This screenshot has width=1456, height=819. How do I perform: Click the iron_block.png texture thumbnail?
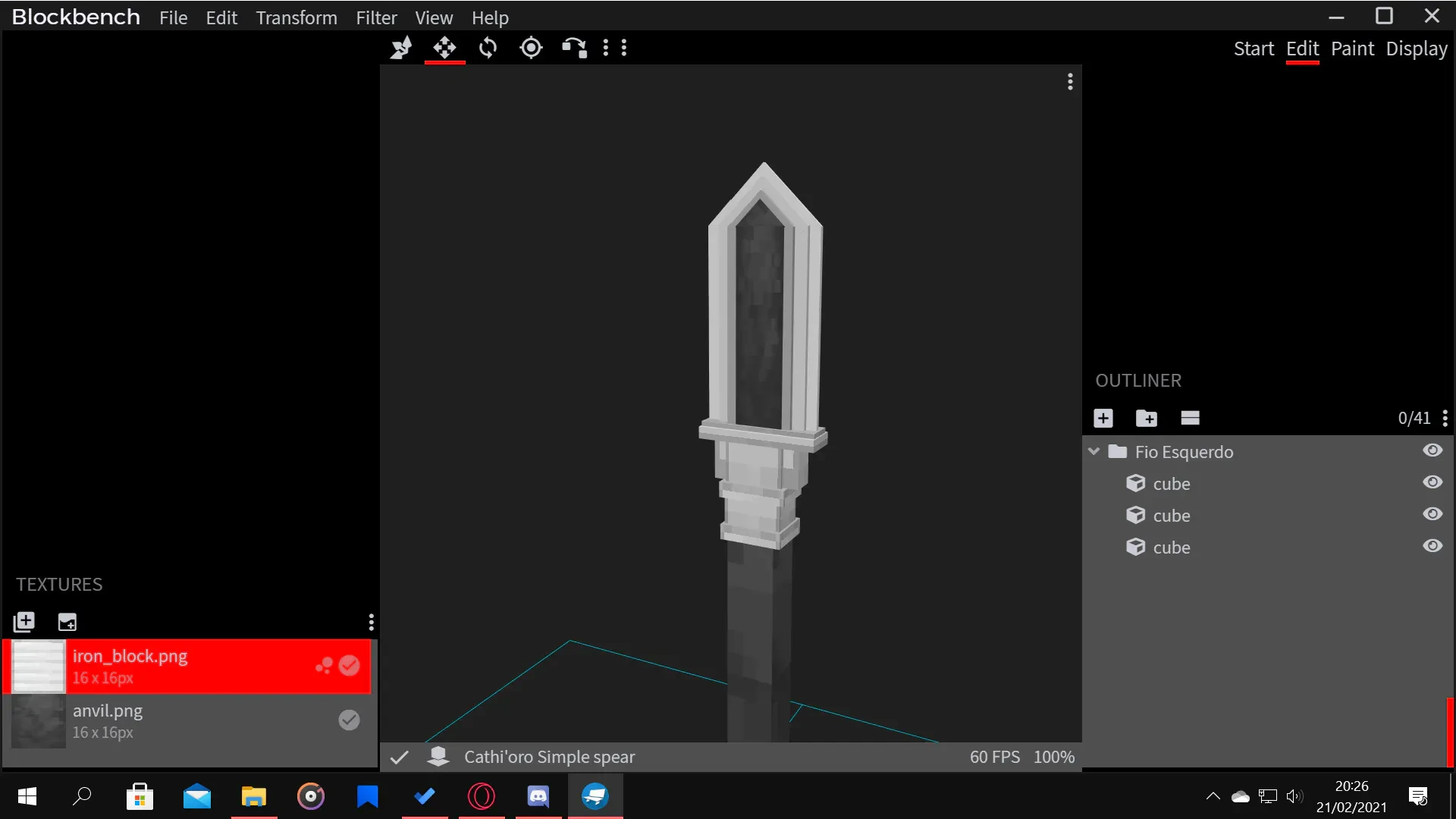coord(39,667)
